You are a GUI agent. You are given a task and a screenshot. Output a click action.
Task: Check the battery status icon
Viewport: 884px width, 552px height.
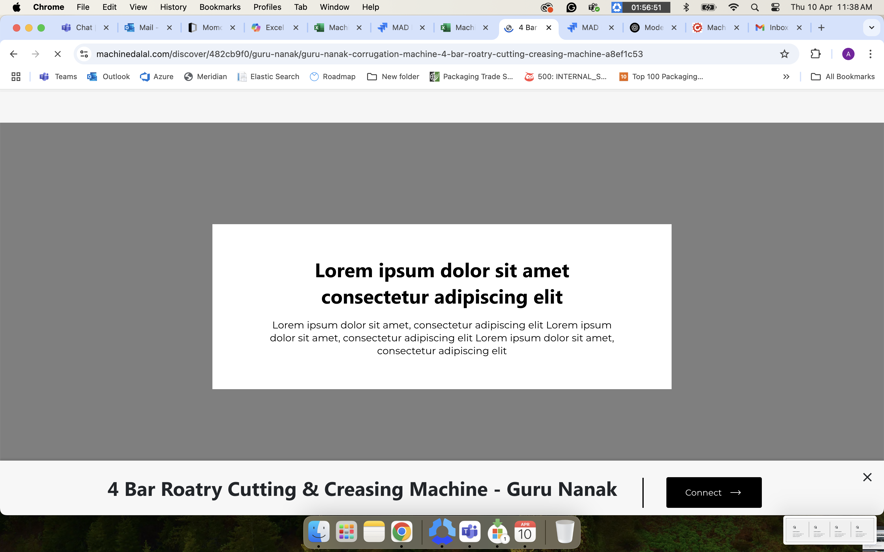pos(709,7)
